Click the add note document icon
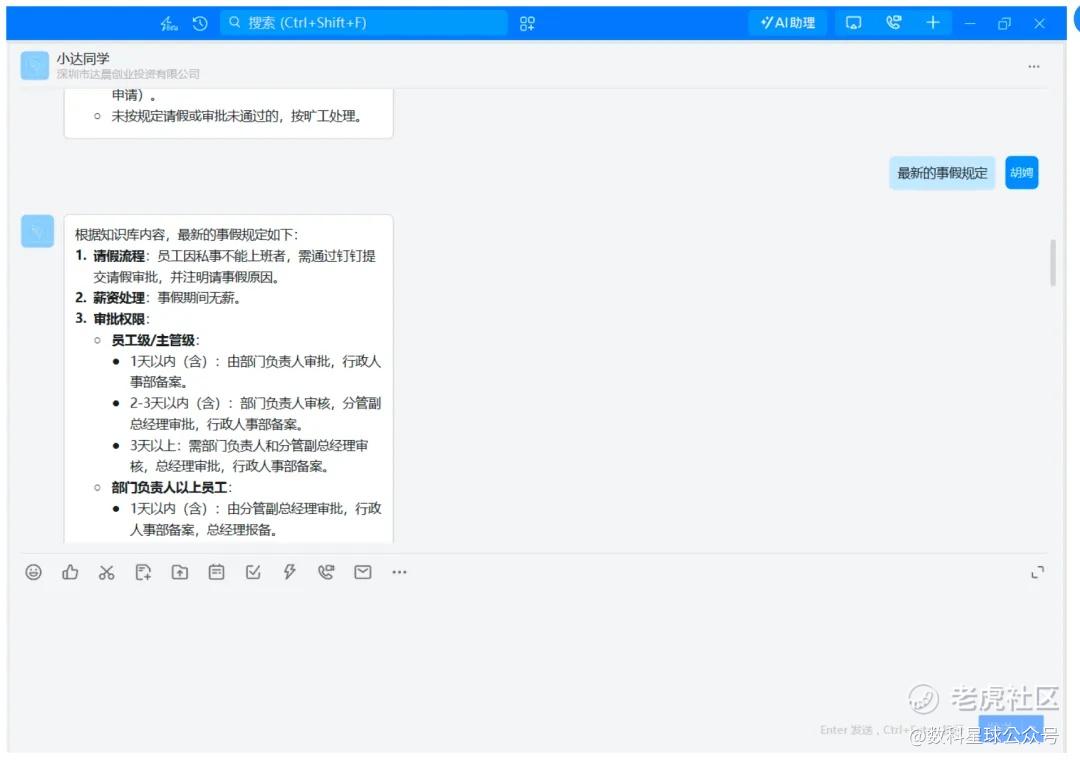The width and height of the screenshot is (1080, 761). pyautogui.click(x=143, y=572)
